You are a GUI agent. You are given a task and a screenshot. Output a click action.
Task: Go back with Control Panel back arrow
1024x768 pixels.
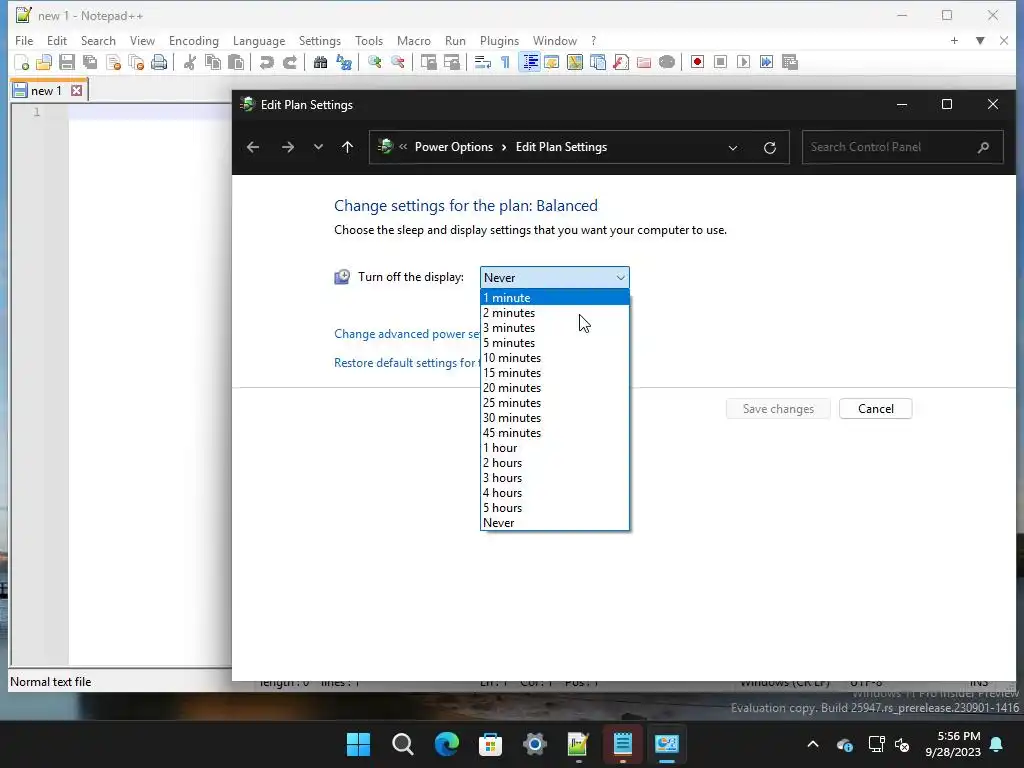(x=253, y=147)
